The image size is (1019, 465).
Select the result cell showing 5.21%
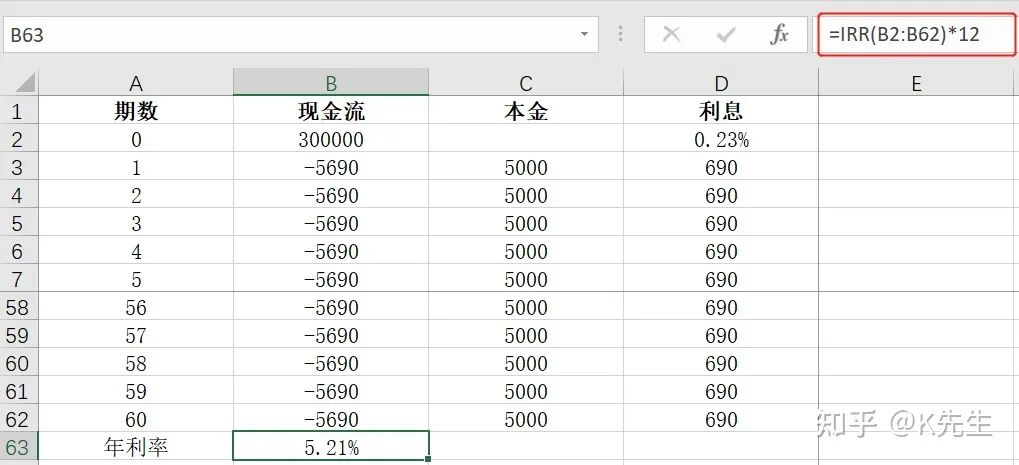331,447
